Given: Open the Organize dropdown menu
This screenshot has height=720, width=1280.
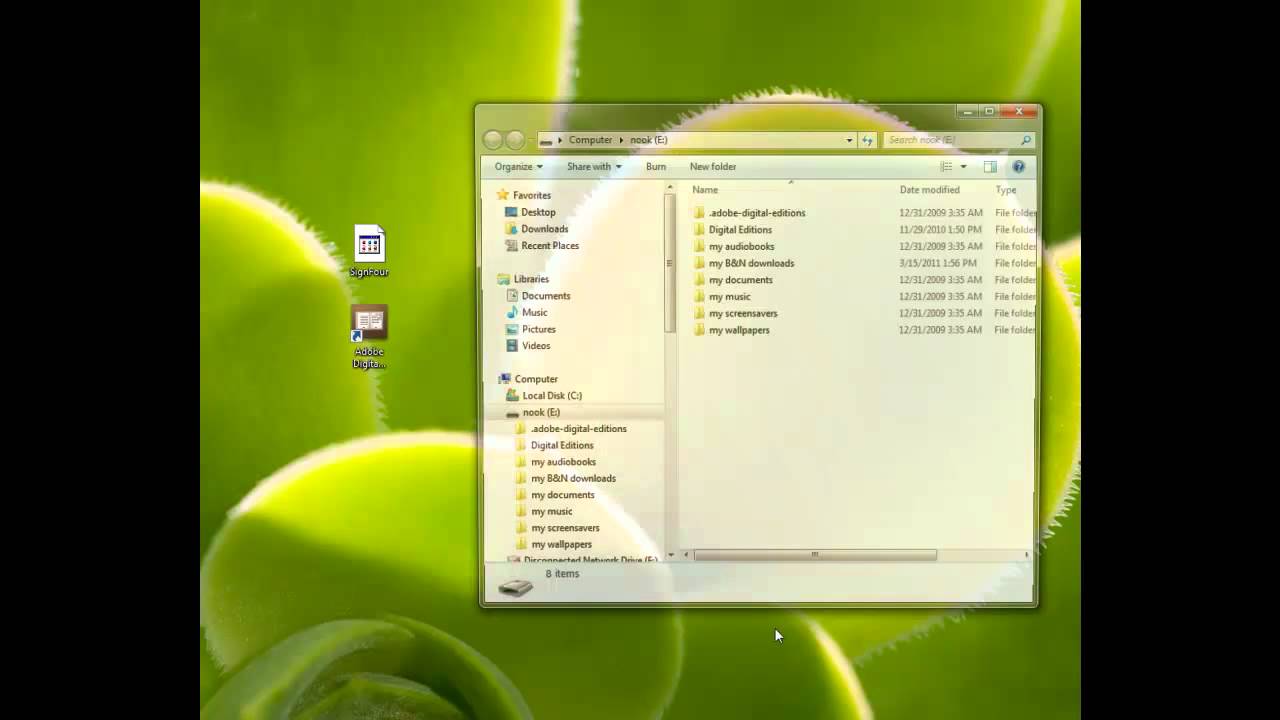Looking at the screenshot, I should (x=518, y=167).
